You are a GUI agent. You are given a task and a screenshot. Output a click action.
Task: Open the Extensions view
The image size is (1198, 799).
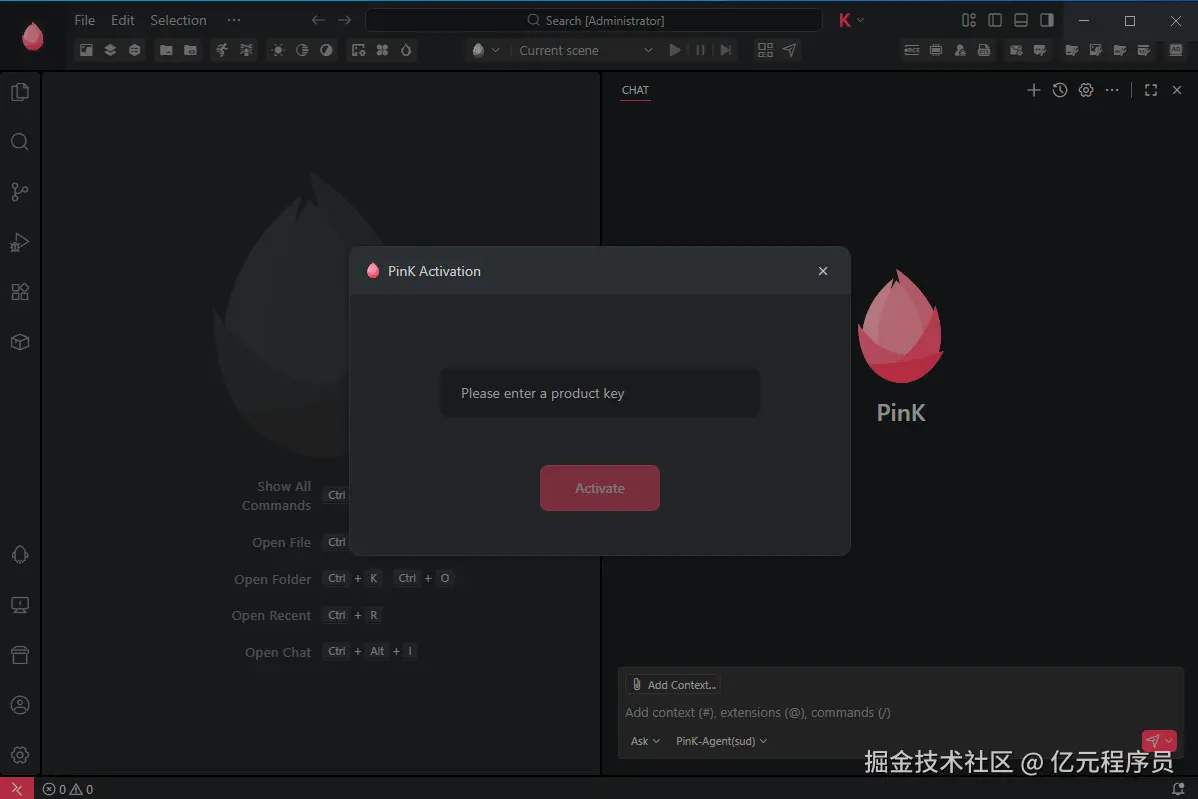(20, 292)
